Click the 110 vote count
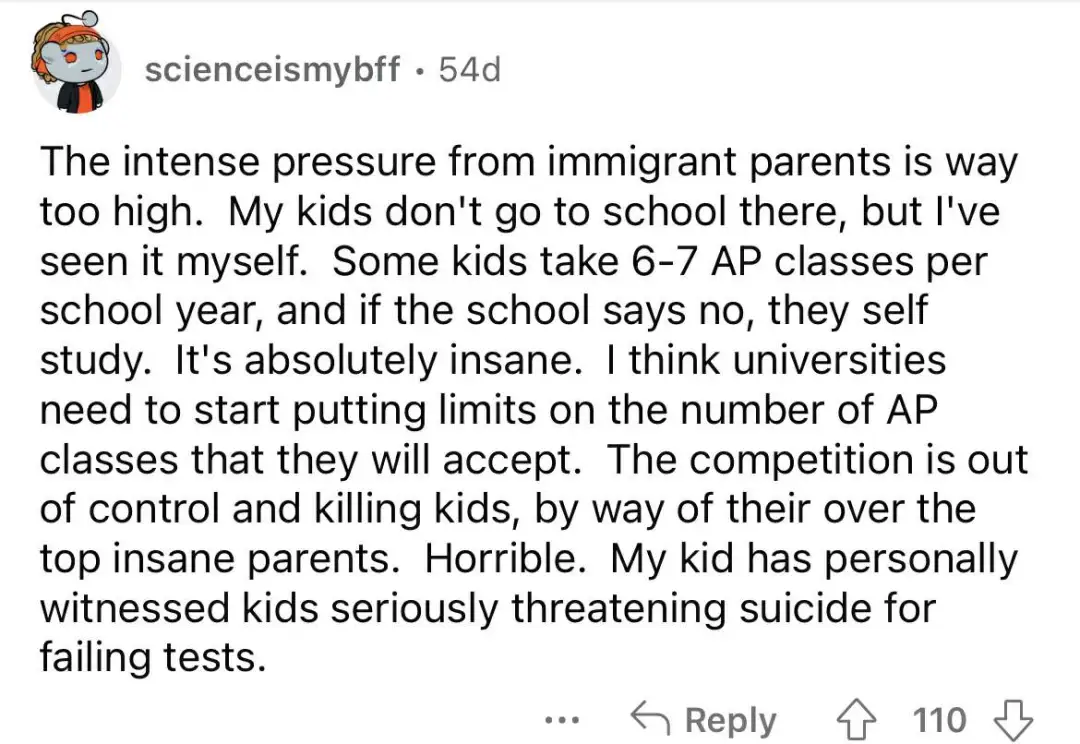Image resolution: width=1080 pixels, height=744 pixels. click(940, 719)
